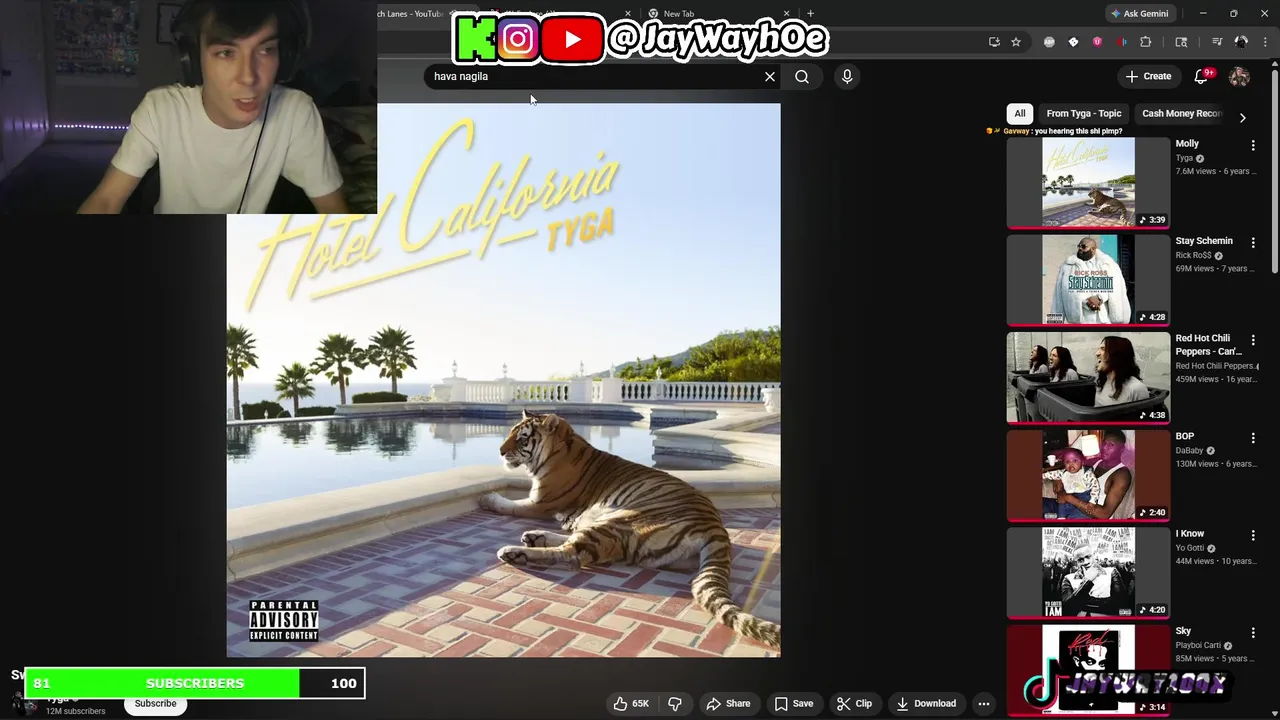Clear the YouTube search box text
This screenshot has width=1280, height=720.
770,76
